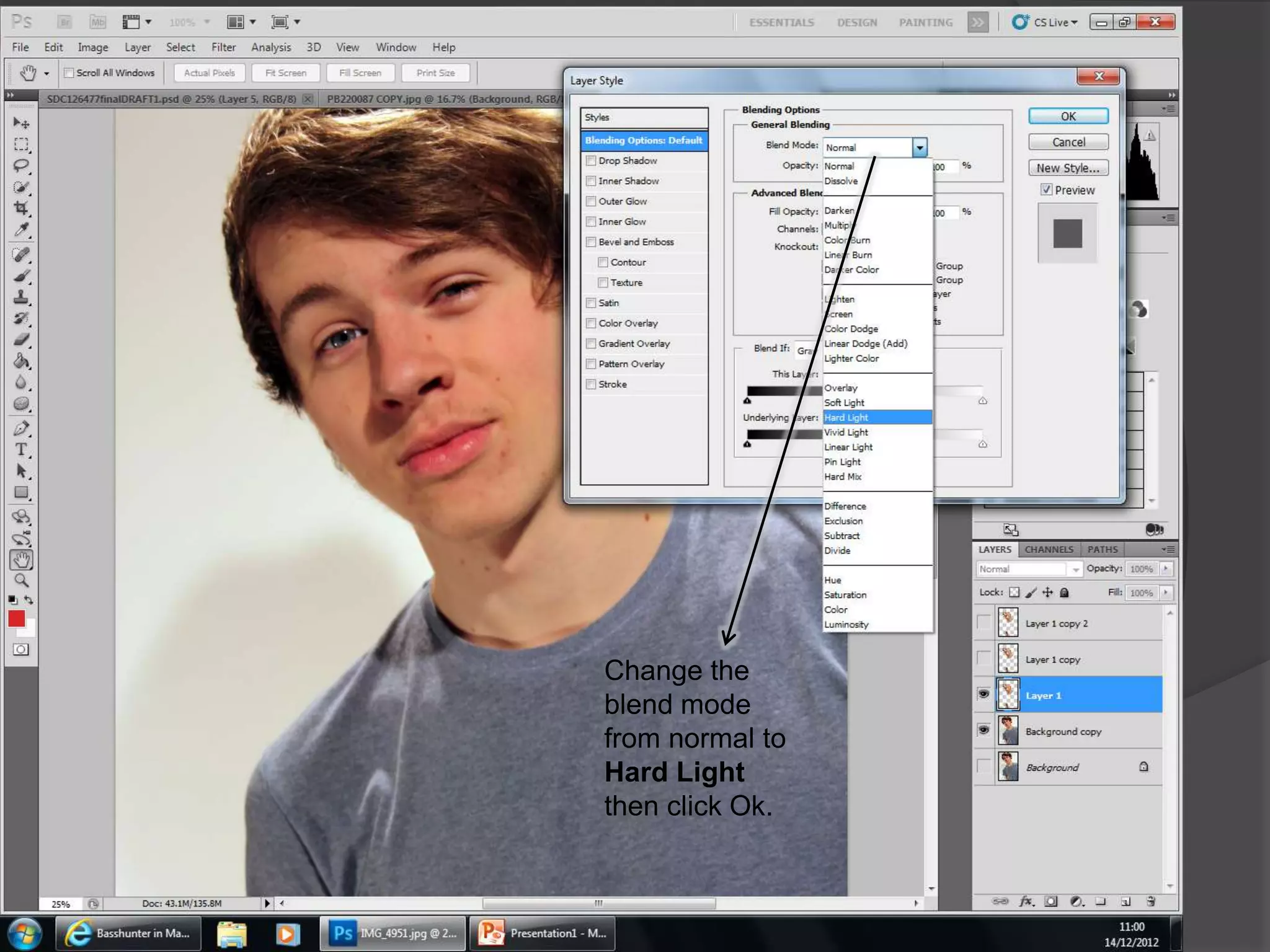Screen dimensions: 1270x952
Task: Select the Clone Stamp tool
Action: pos(21,297)
